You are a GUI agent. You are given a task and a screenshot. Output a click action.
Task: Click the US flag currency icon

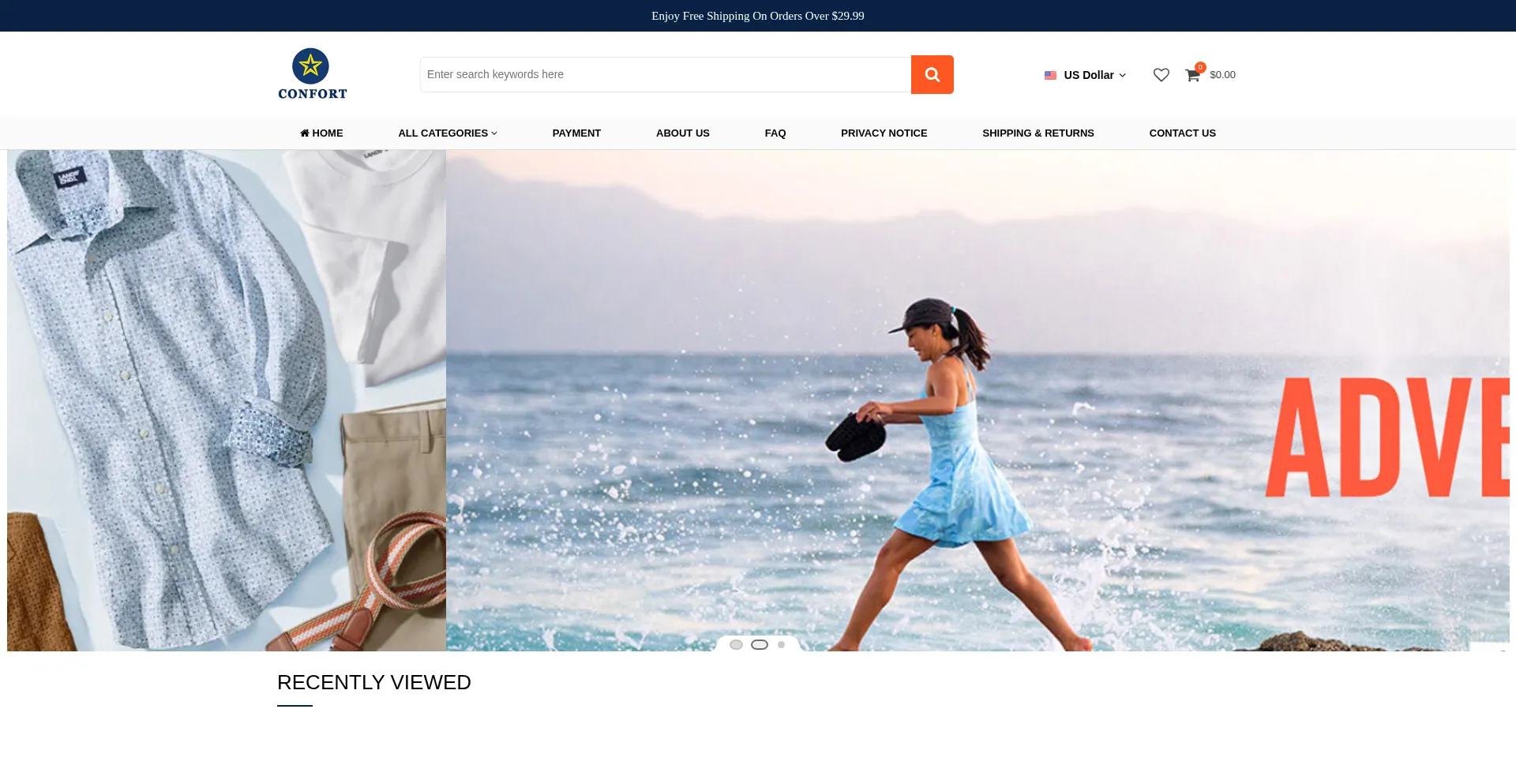[1050, 76]
